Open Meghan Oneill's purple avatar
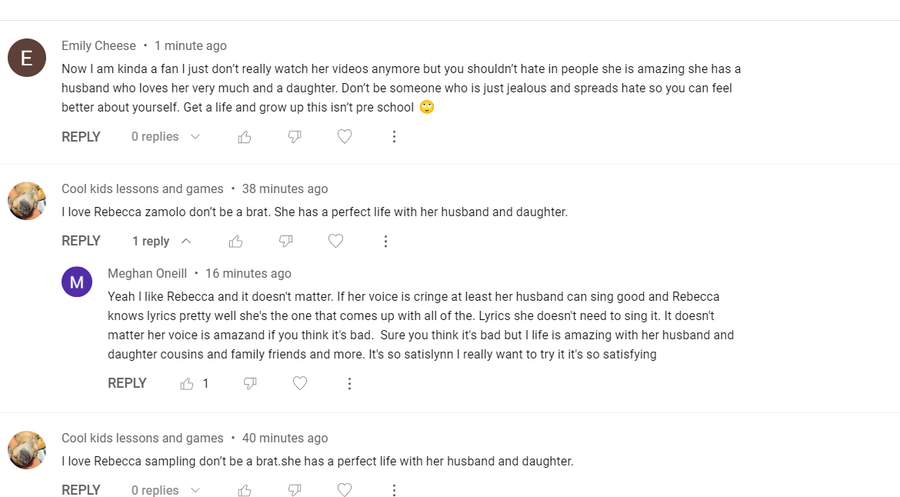 [77, 282]
